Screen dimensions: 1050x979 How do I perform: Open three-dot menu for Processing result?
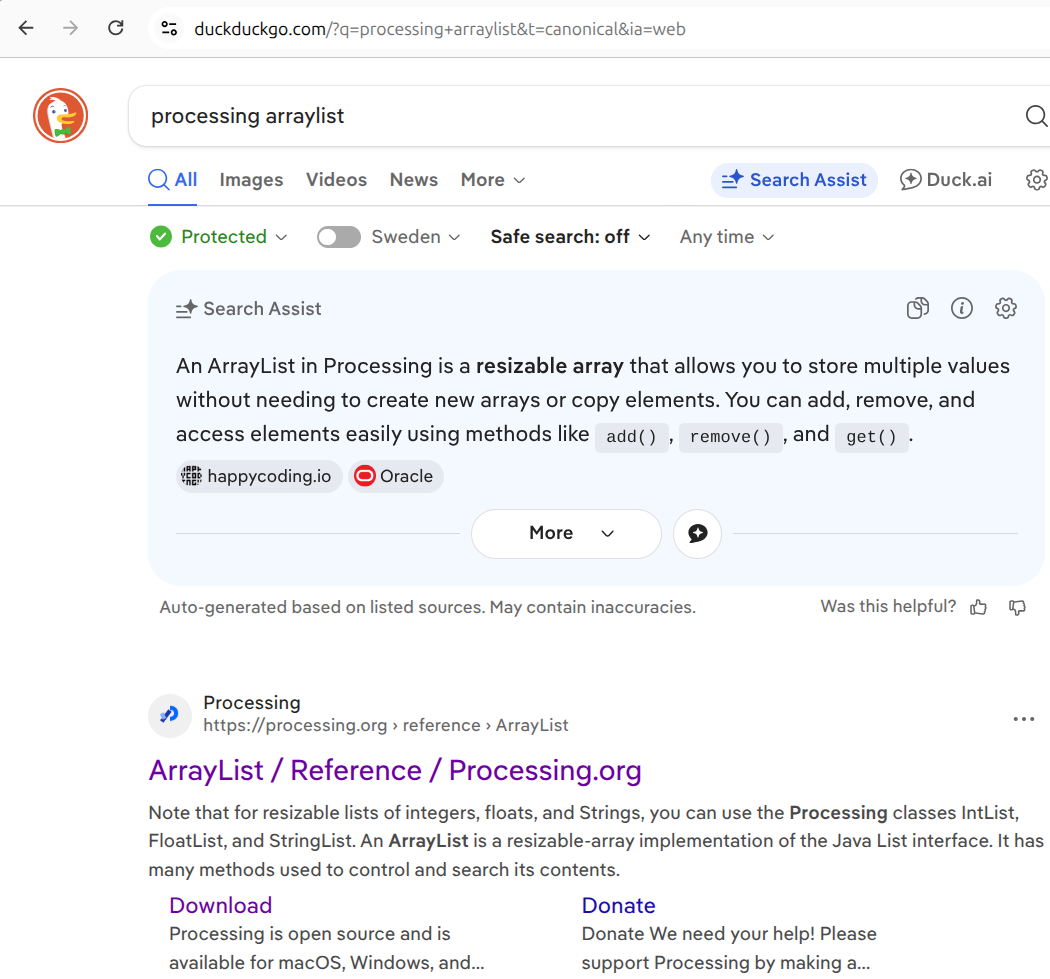[x=1023, y=719]
